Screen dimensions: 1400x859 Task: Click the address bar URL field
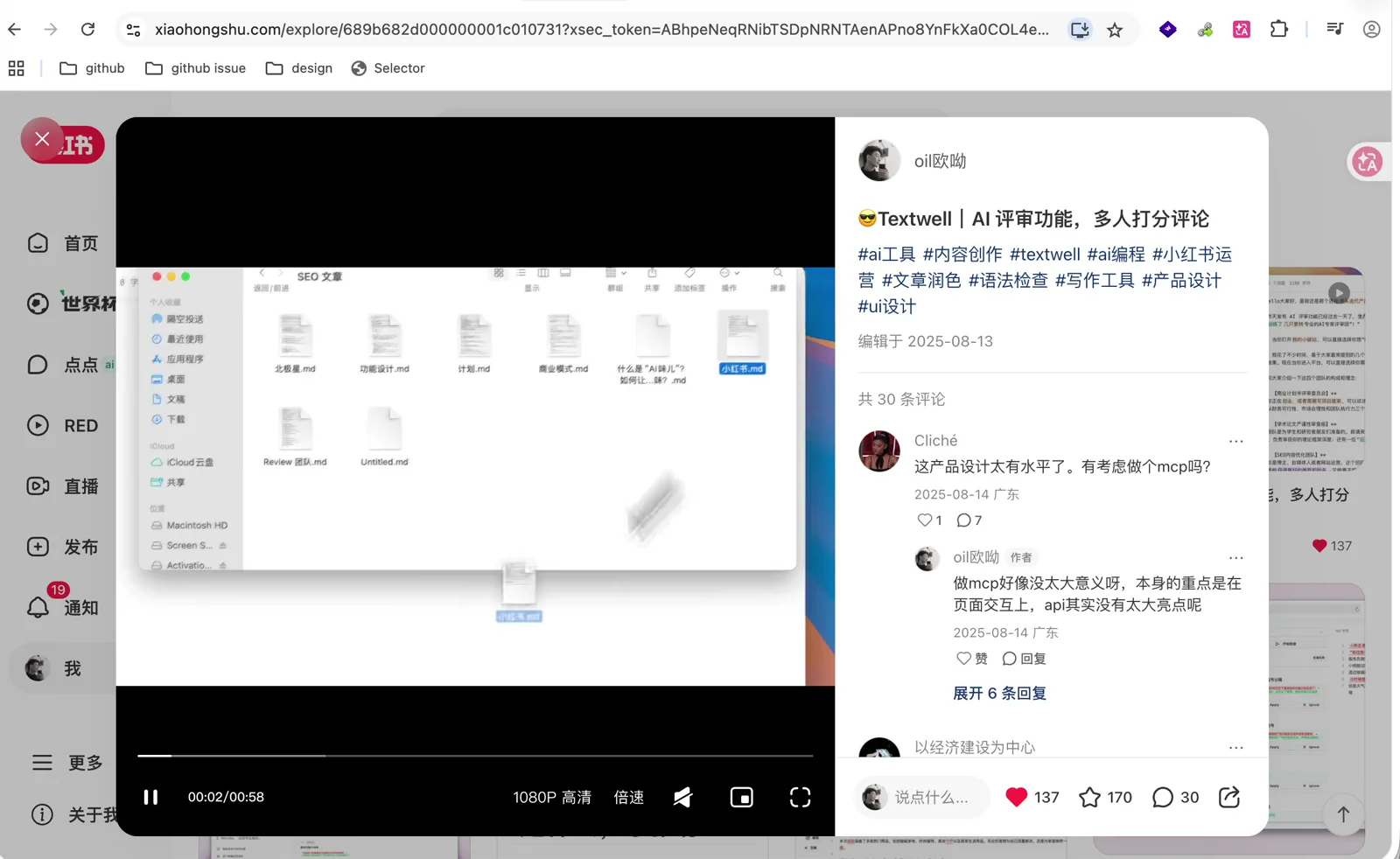(x=602, y=30)
